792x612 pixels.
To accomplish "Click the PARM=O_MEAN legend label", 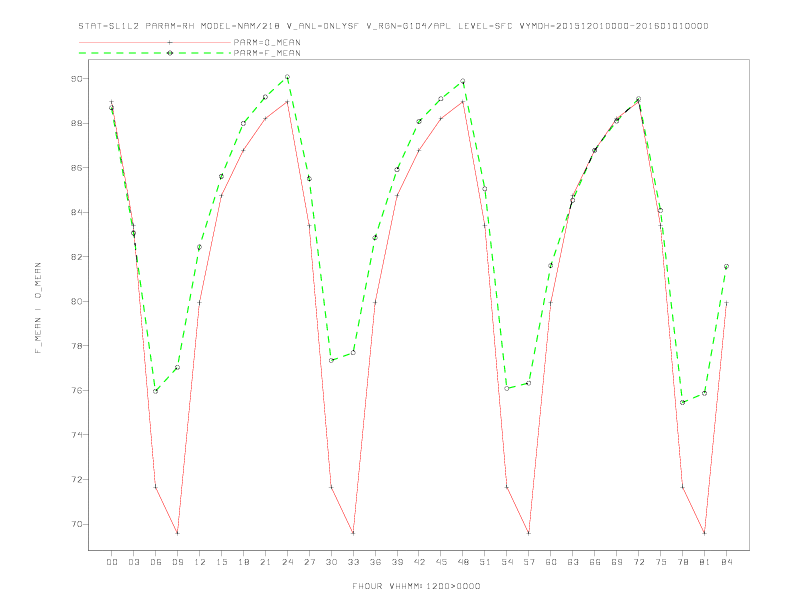I will 267,42.
